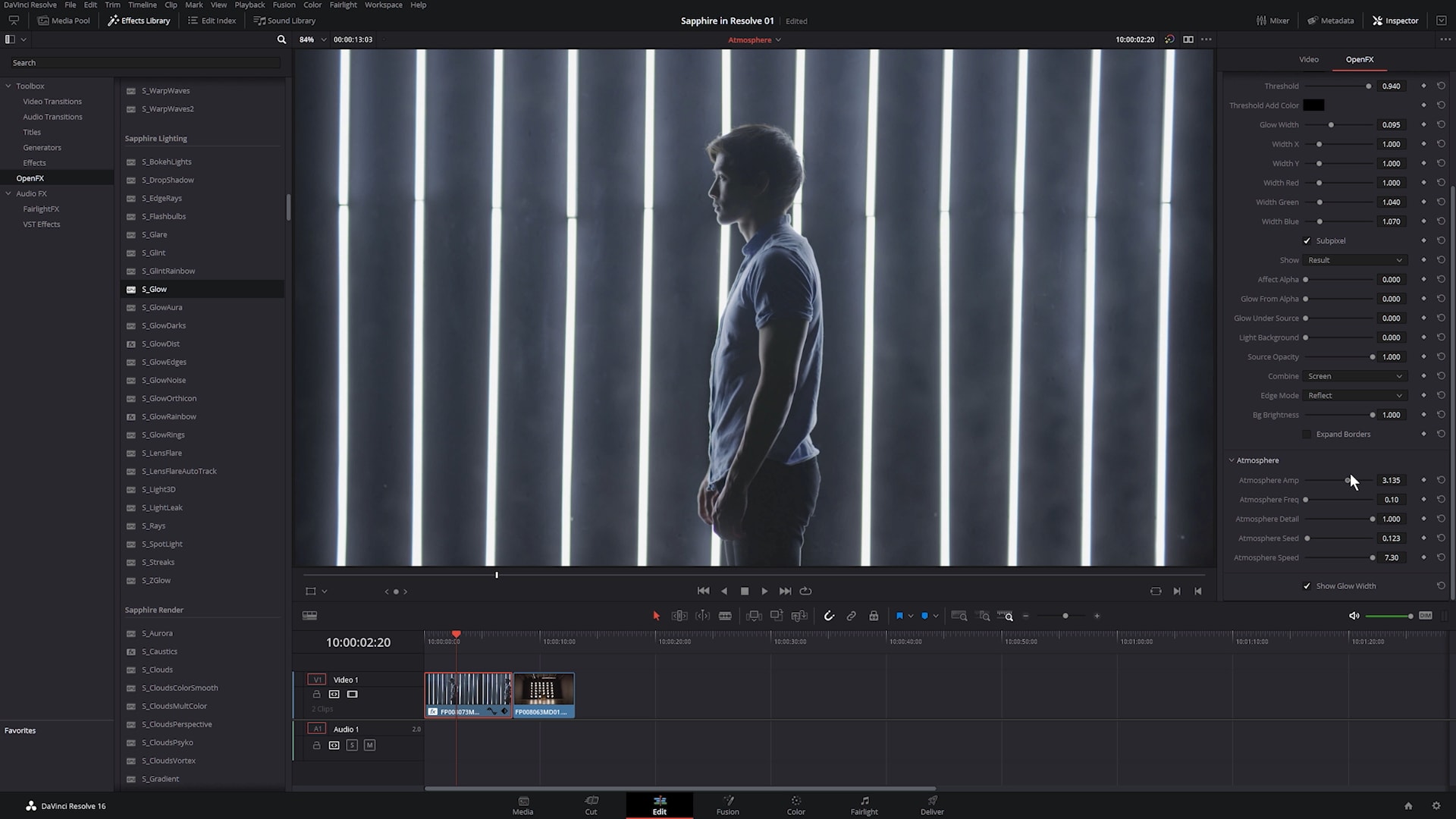Select the Deliver page icon
This screenshot has width=1456, height=819.
pyautogui.click(x=931, y=800)
